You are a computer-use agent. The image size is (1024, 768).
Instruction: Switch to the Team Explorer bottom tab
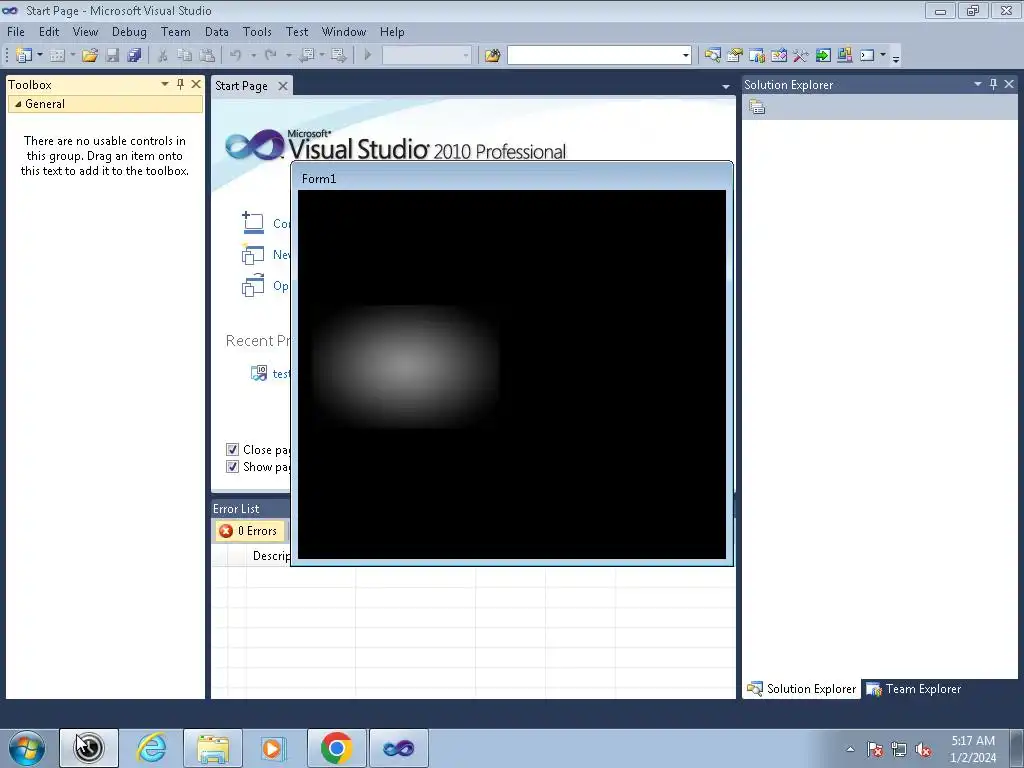[x=914, y=688]
